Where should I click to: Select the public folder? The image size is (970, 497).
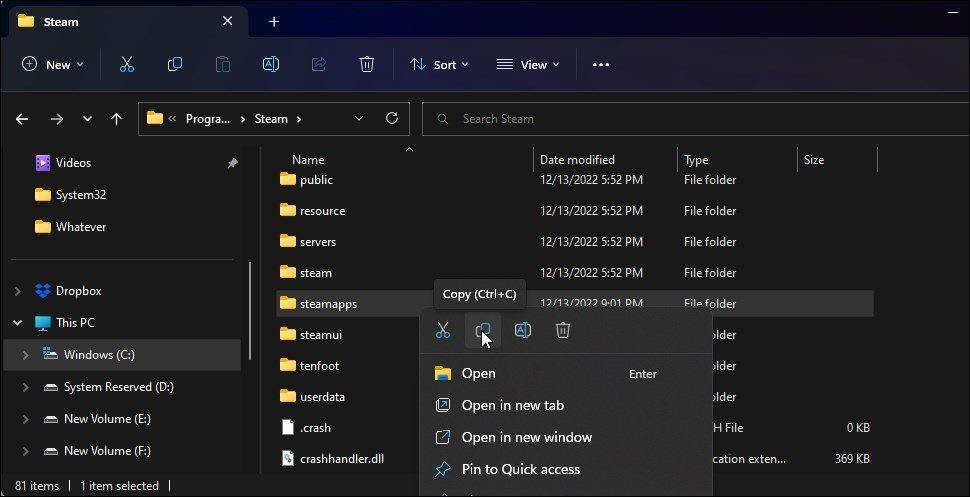(x=316, y=180)
